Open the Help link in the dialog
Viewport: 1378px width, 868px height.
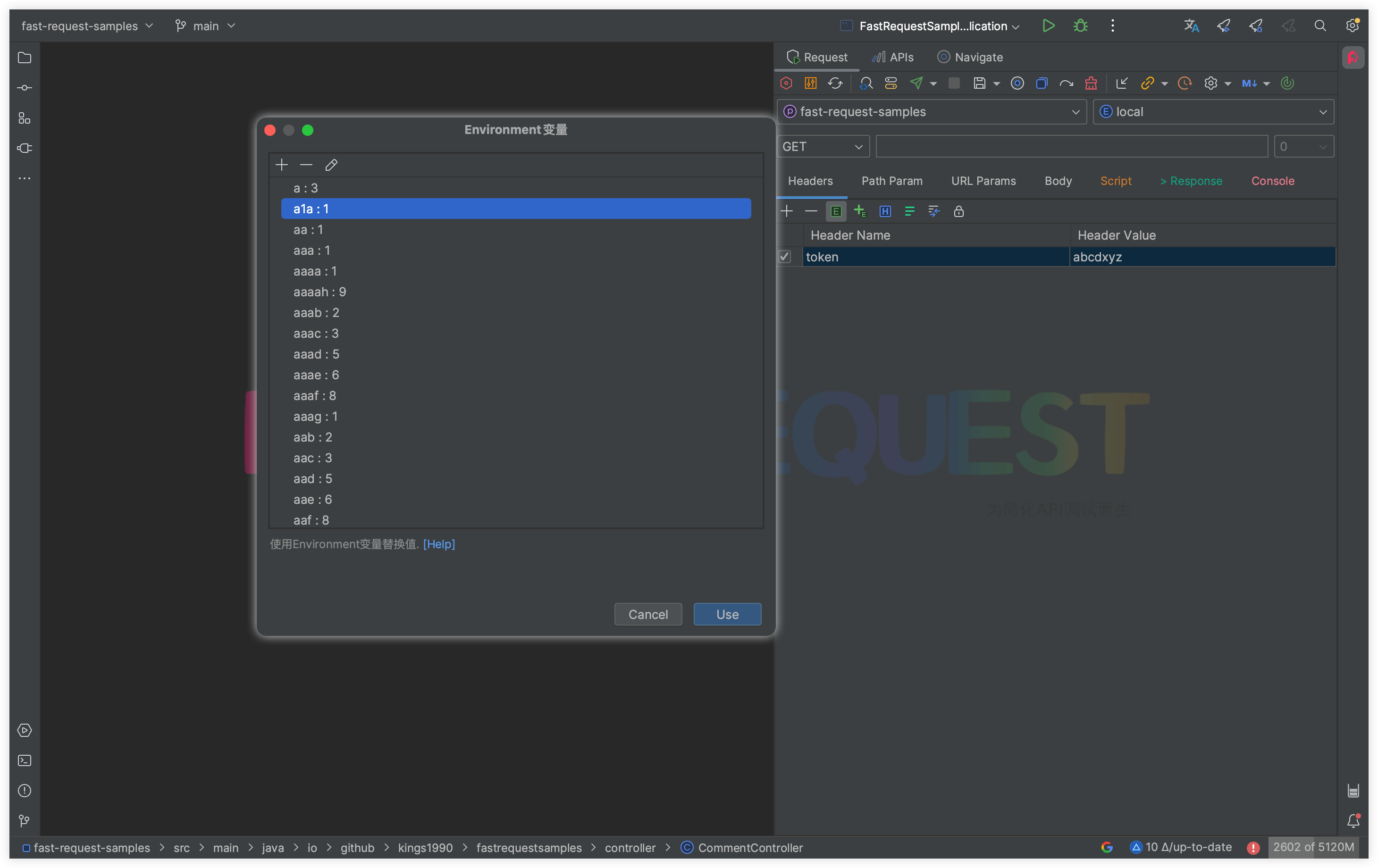pos(439,544)
